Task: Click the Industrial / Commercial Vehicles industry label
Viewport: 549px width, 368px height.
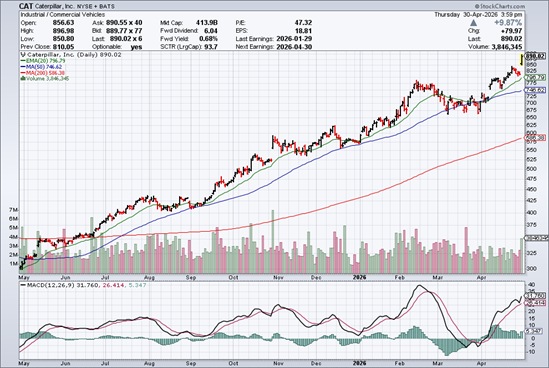Action: coord(62,15)
